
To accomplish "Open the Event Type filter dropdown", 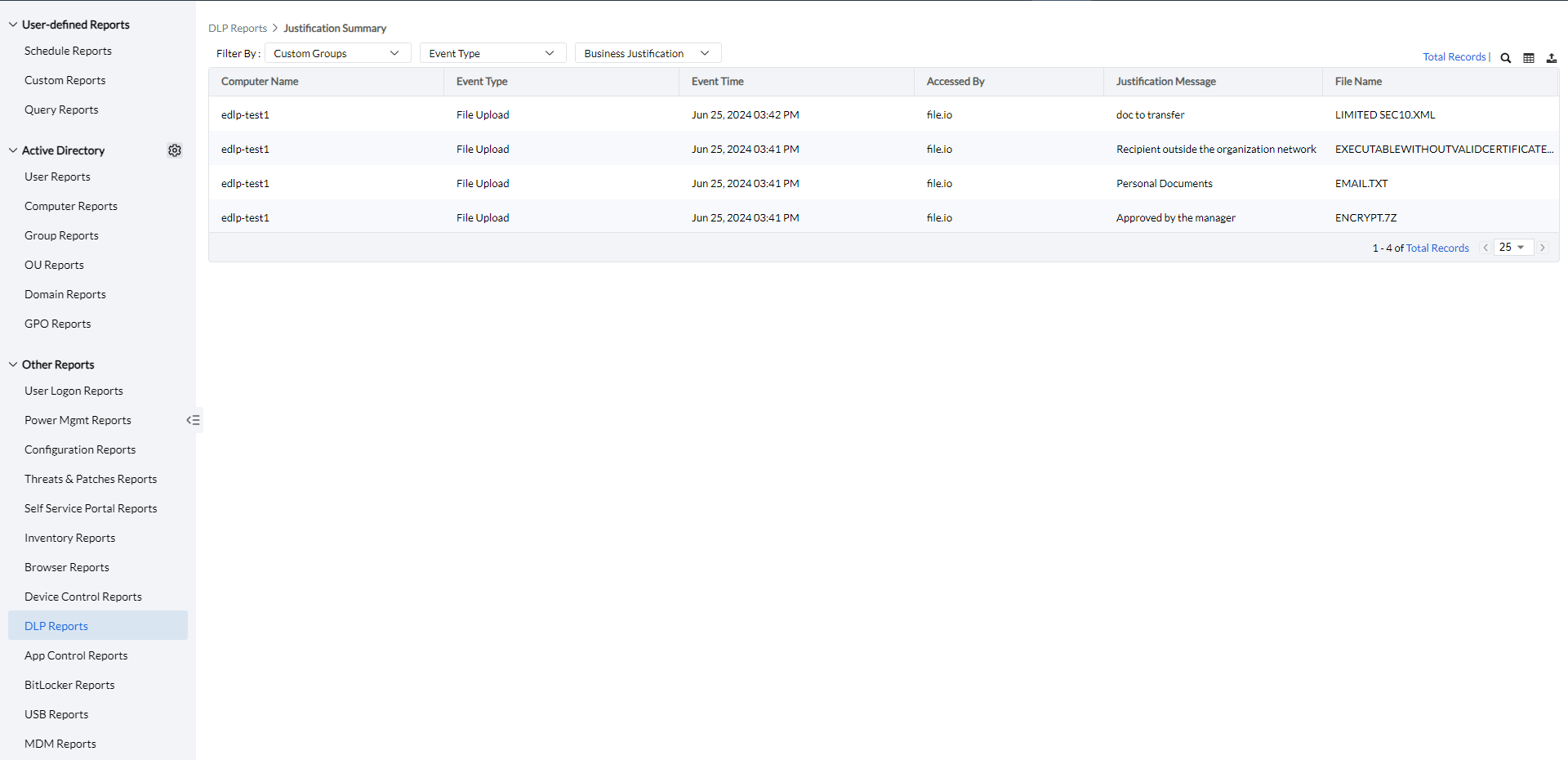I will tap(492, 53).
